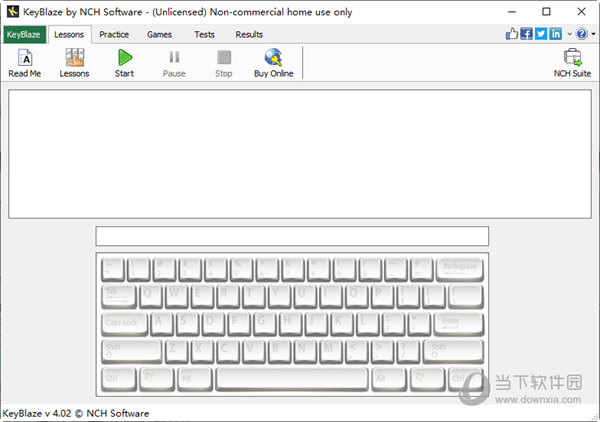Switch to the Results tab
Screen dimensions: 600x422
[249, 34]
